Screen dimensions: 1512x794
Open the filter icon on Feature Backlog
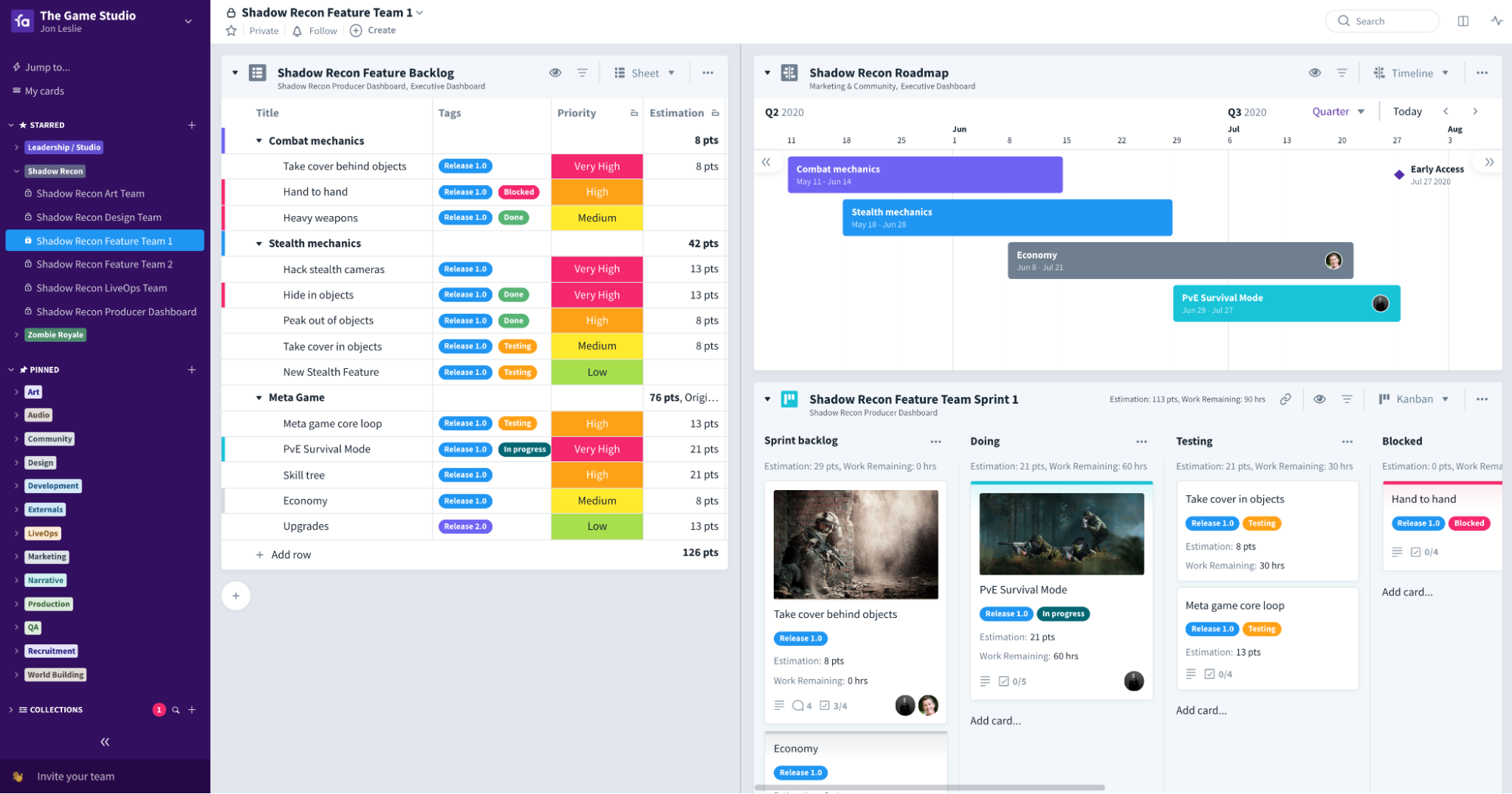(582, 73)
